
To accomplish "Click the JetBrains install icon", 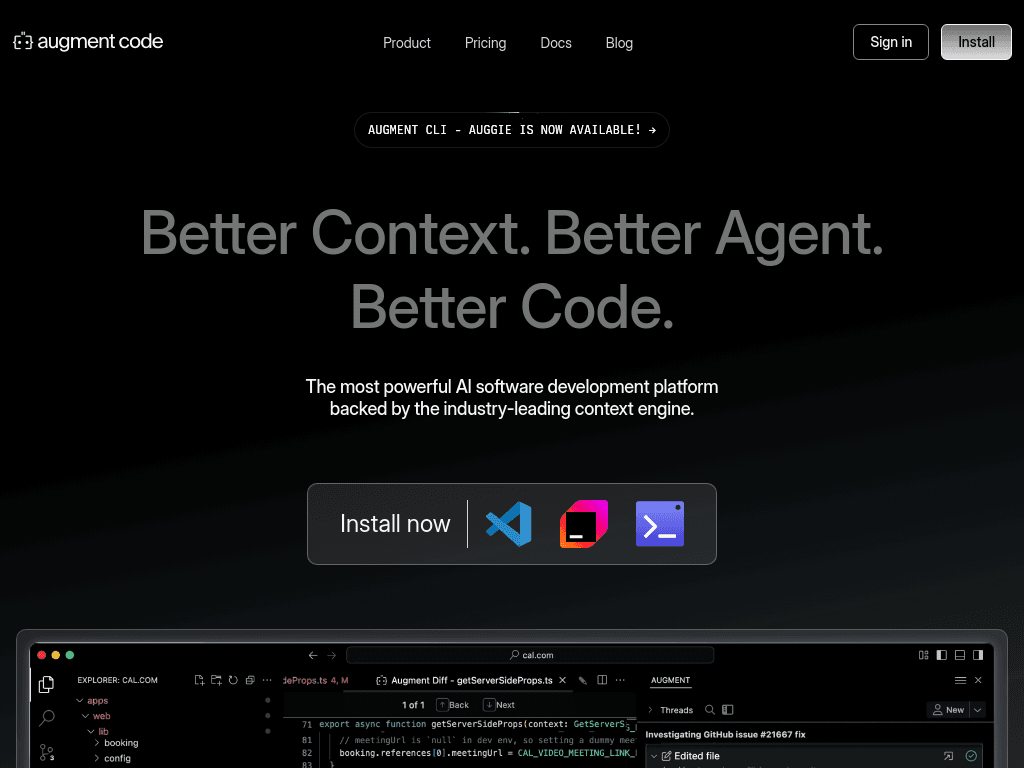I will (x=583, y=524).
